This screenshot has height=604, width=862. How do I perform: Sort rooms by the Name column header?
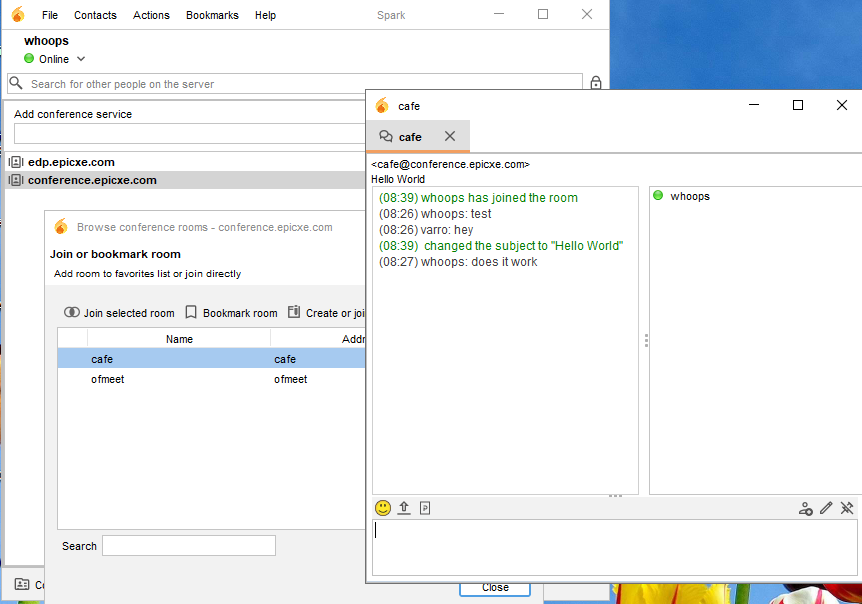(x=179, y=339)
